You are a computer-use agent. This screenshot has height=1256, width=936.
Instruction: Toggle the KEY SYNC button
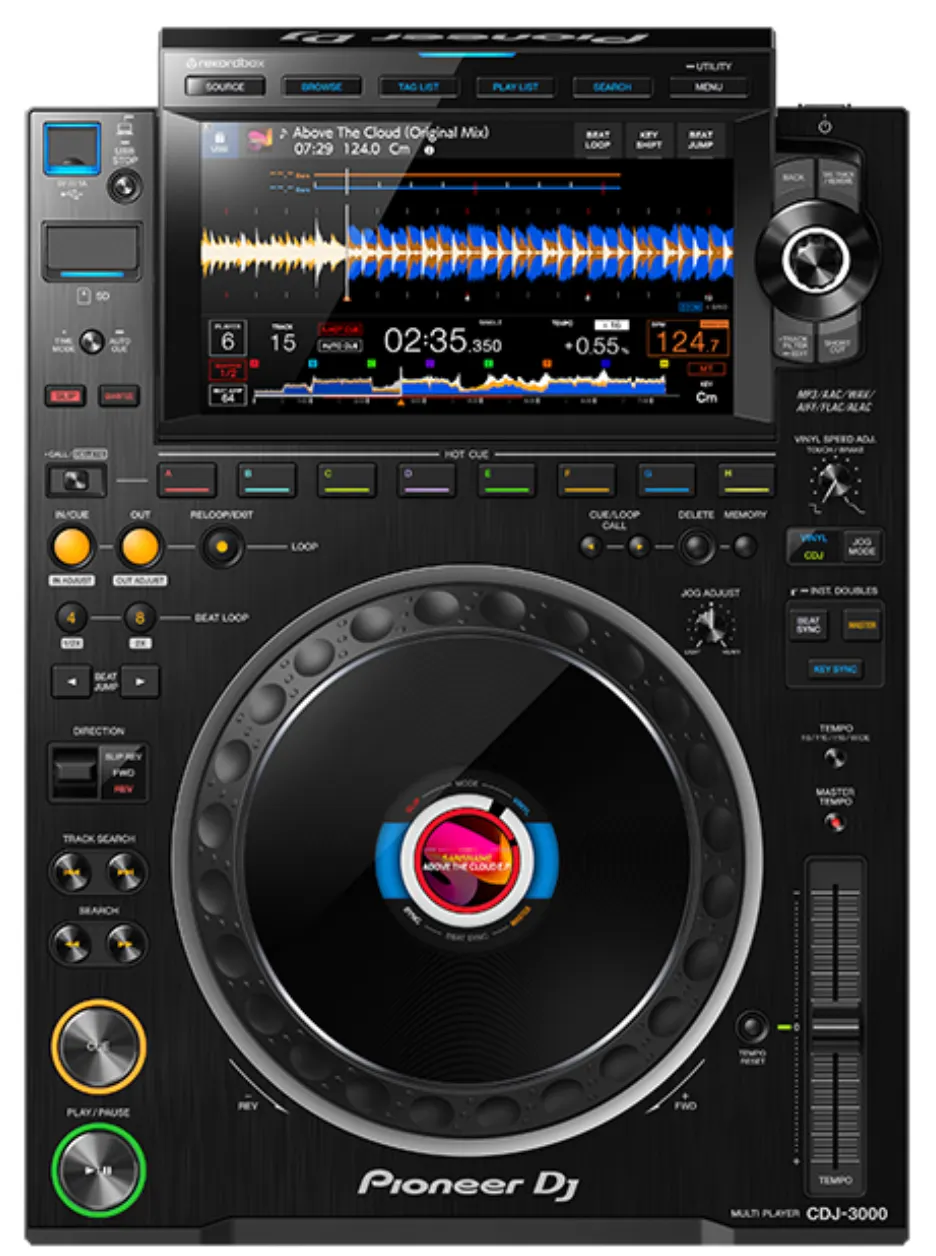pyautogui.click(x=835, y=668)
